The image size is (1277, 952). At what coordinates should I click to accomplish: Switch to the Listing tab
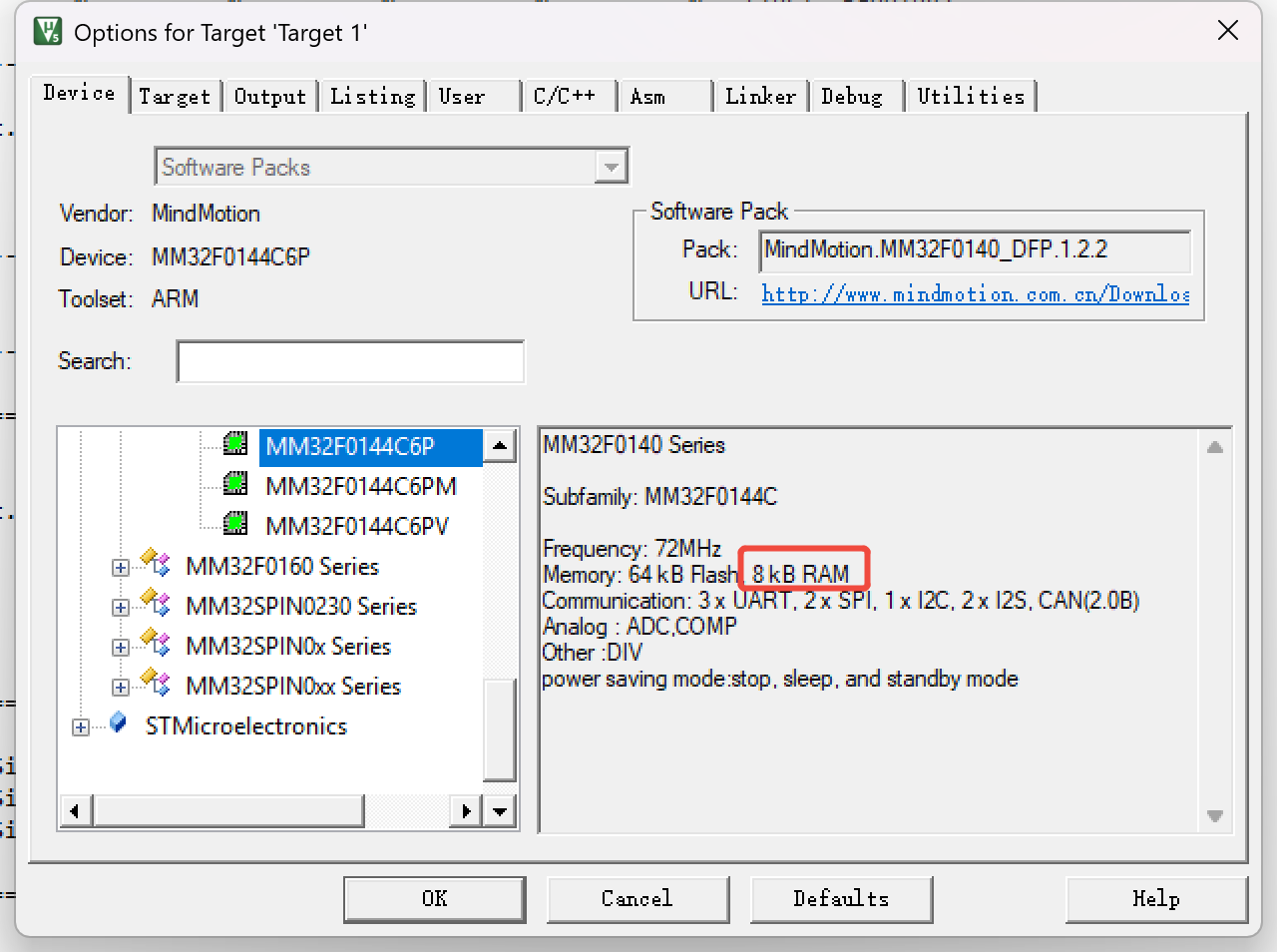[372, 97]
